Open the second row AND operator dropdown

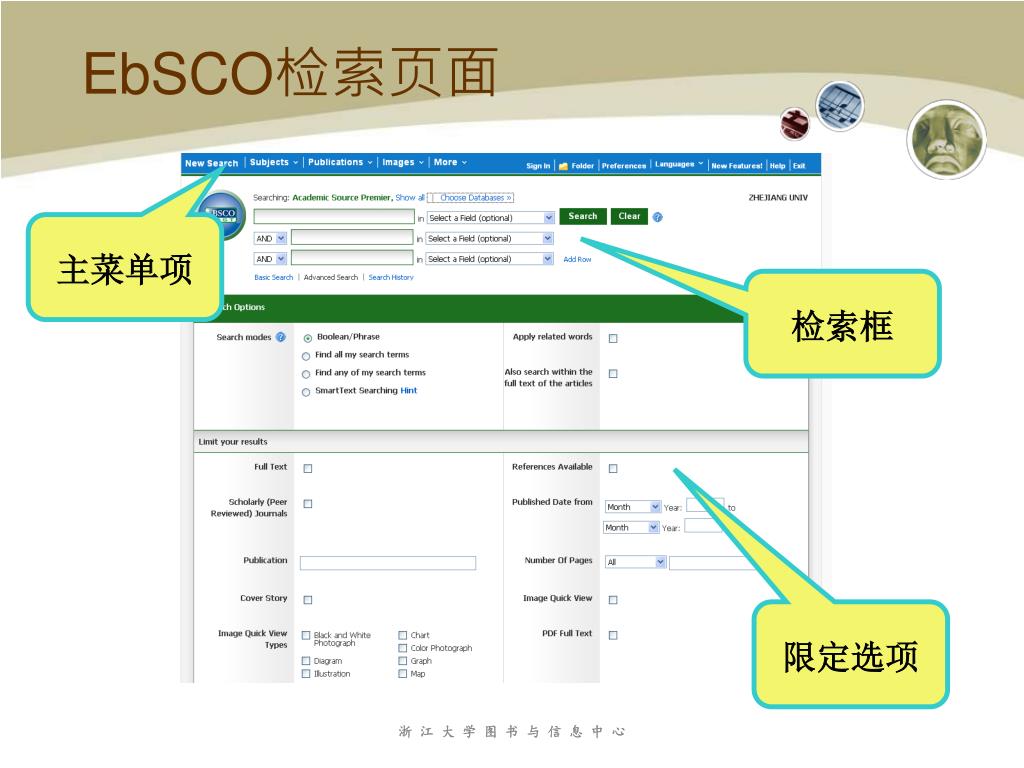(270, 238)
